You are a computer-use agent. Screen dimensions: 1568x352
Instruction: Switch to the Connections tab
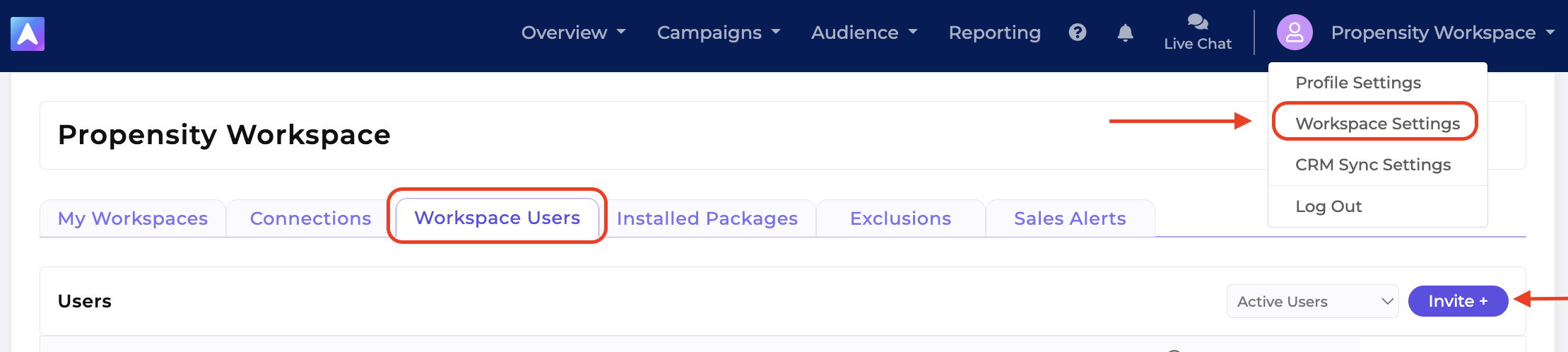tap(310, 218)
